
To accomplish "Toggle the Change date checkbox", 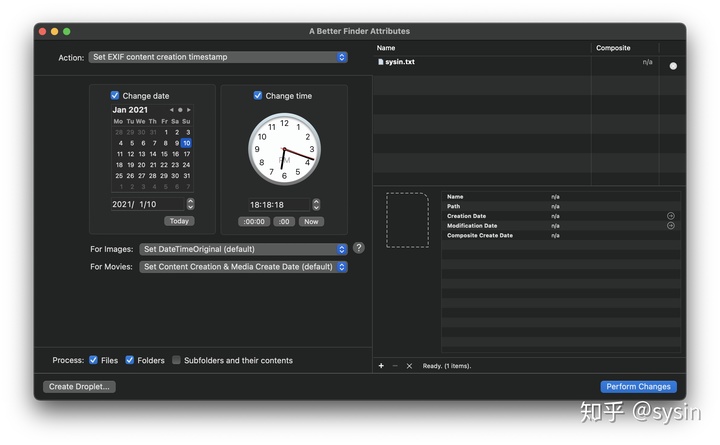I will point(115,96).
